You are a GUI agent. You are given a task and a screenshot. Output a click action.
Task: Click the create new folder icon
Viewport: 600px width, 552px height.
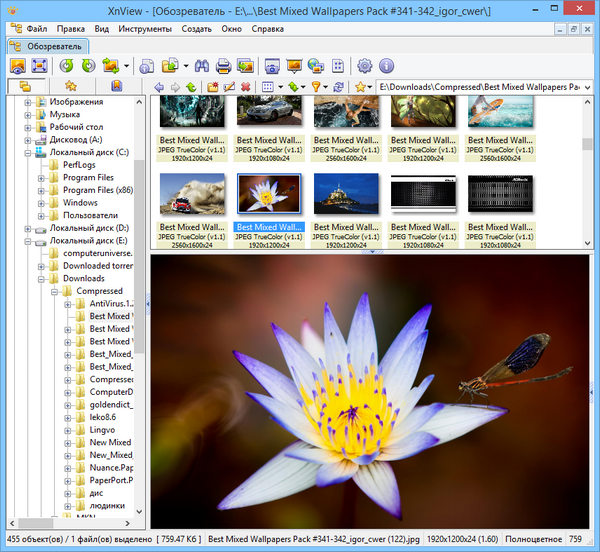pyautogui.click(x=212, y=88)
